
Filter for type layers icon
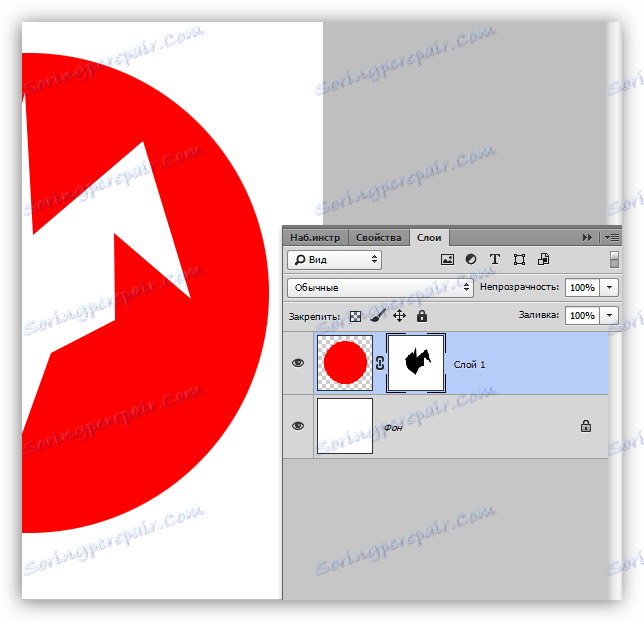pyautogui.click(x=495, y=259)
